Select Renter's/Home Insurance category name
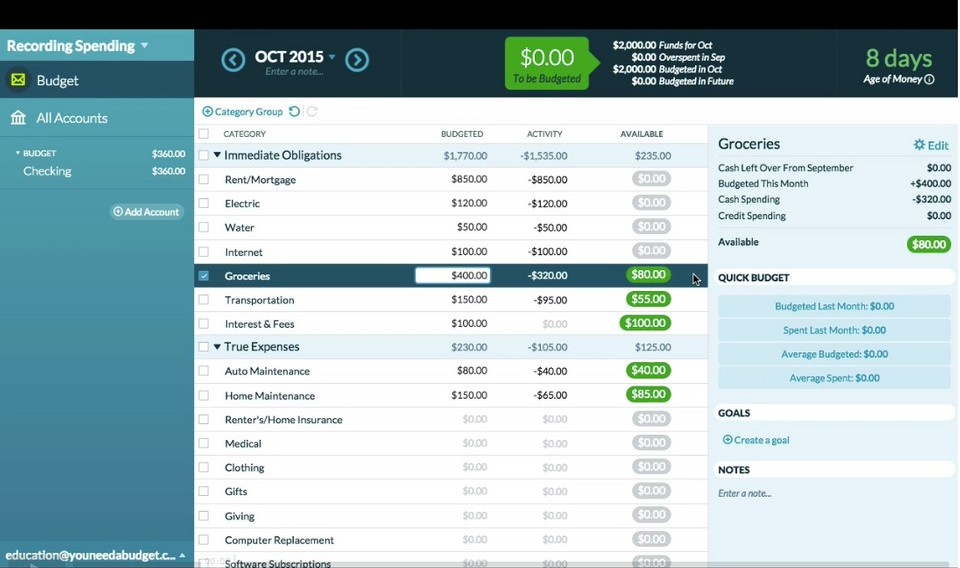The width and height of the screenshot is (960, 568). click(x=283, y=420)
